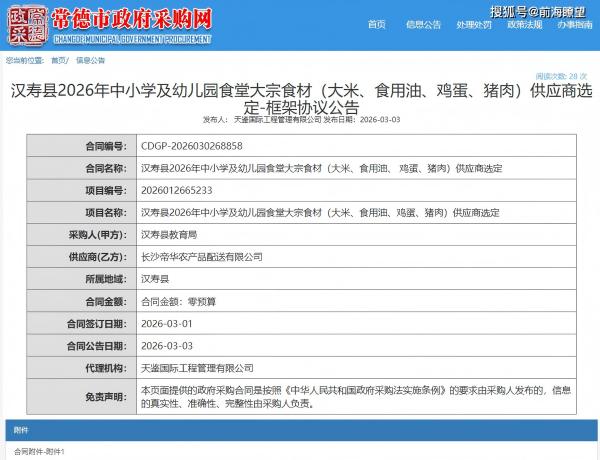Open 办事指南 in the top navigation
Image resolution: width=600 pixels, height=460 pixels.
coord(573,24)
